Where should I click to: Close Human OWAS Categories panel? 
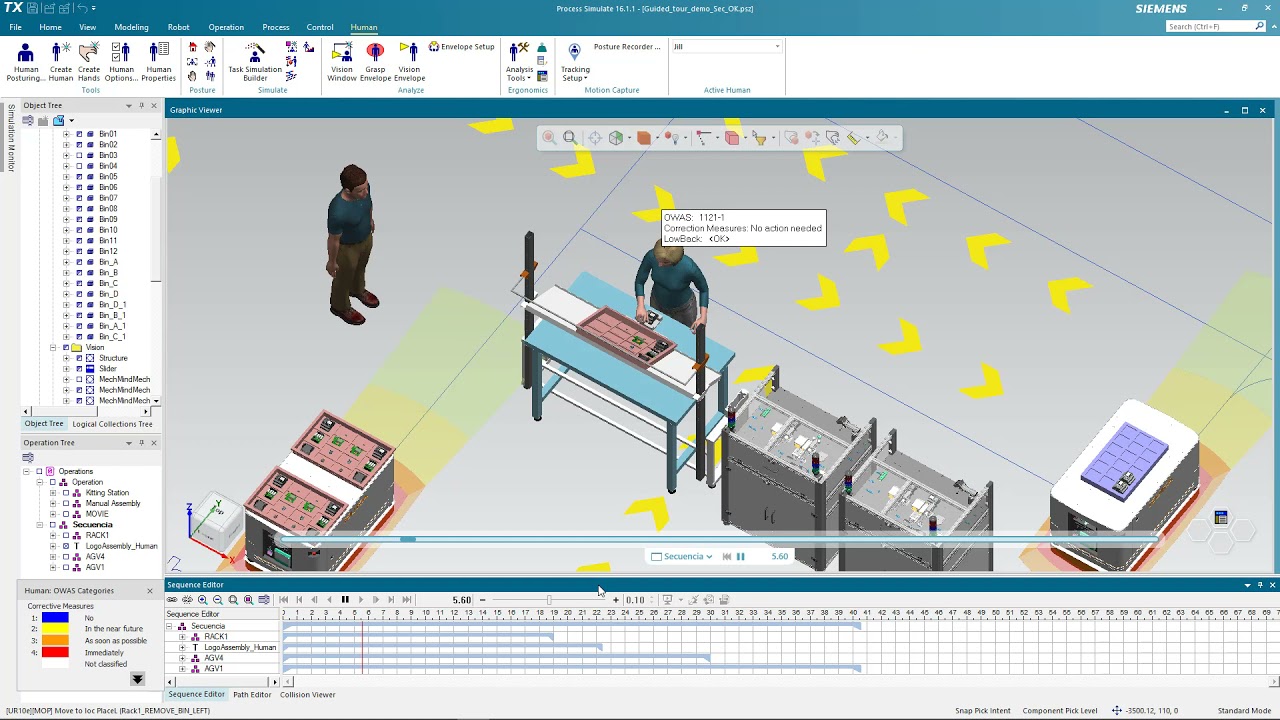point(150,591)
